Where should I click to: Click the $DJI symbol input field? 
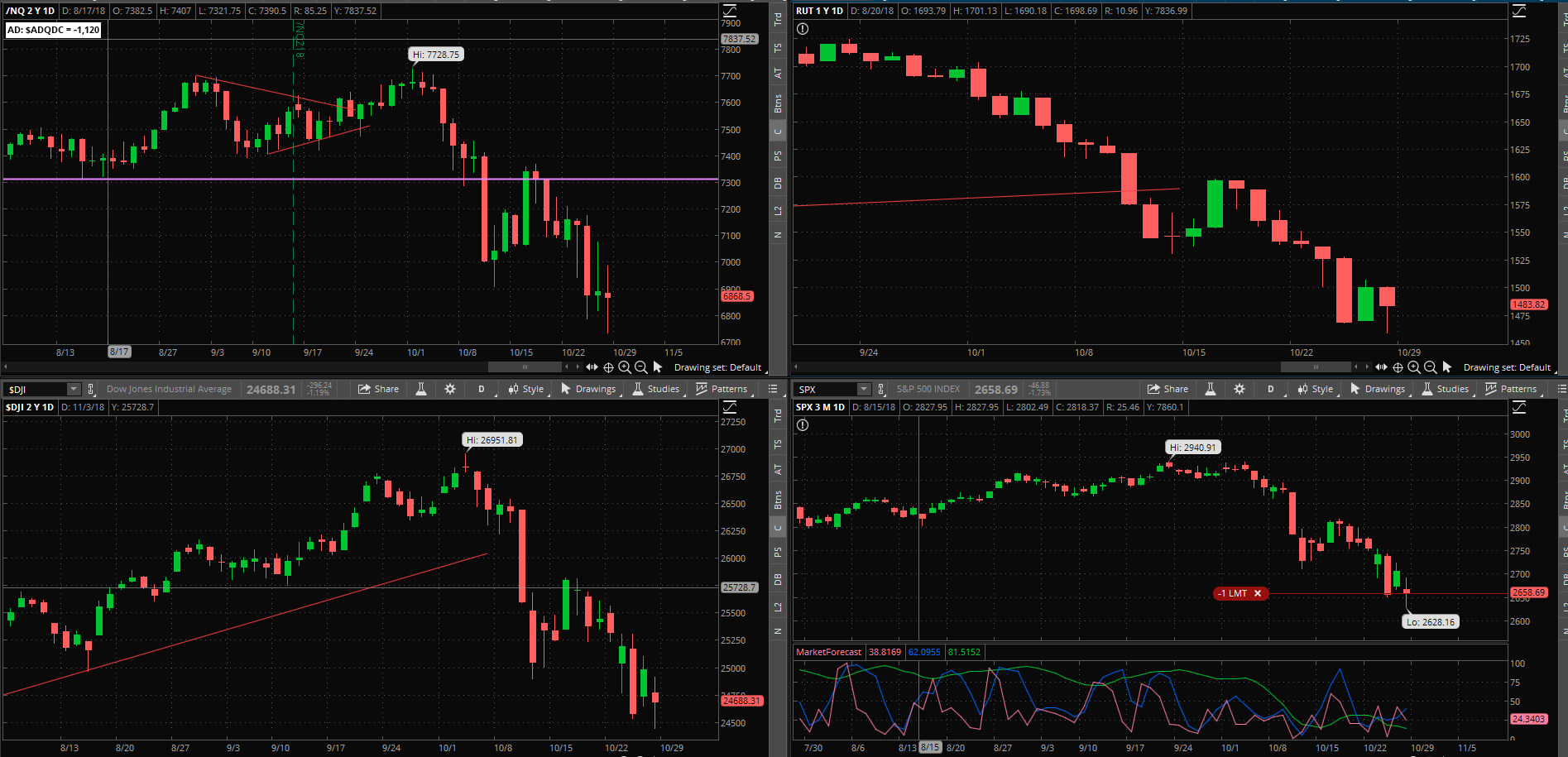36,389
